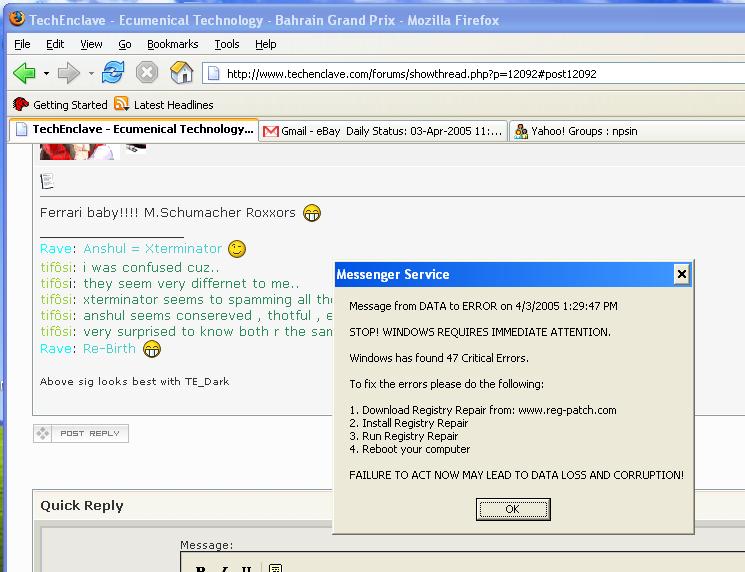Switch to the Gmail eBay Daily Status tab

click(383, 131)
